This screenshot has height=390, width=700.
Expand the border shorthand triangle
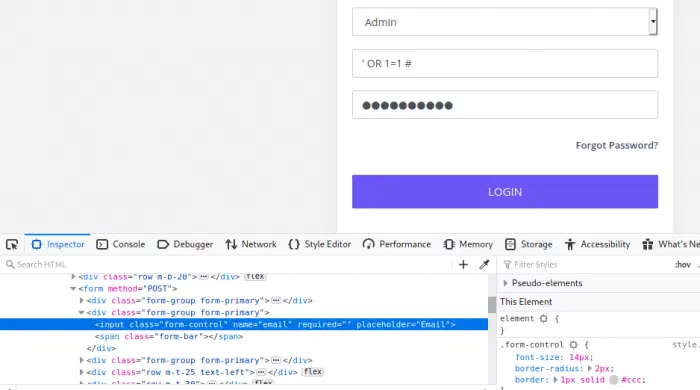pos(555,380)
